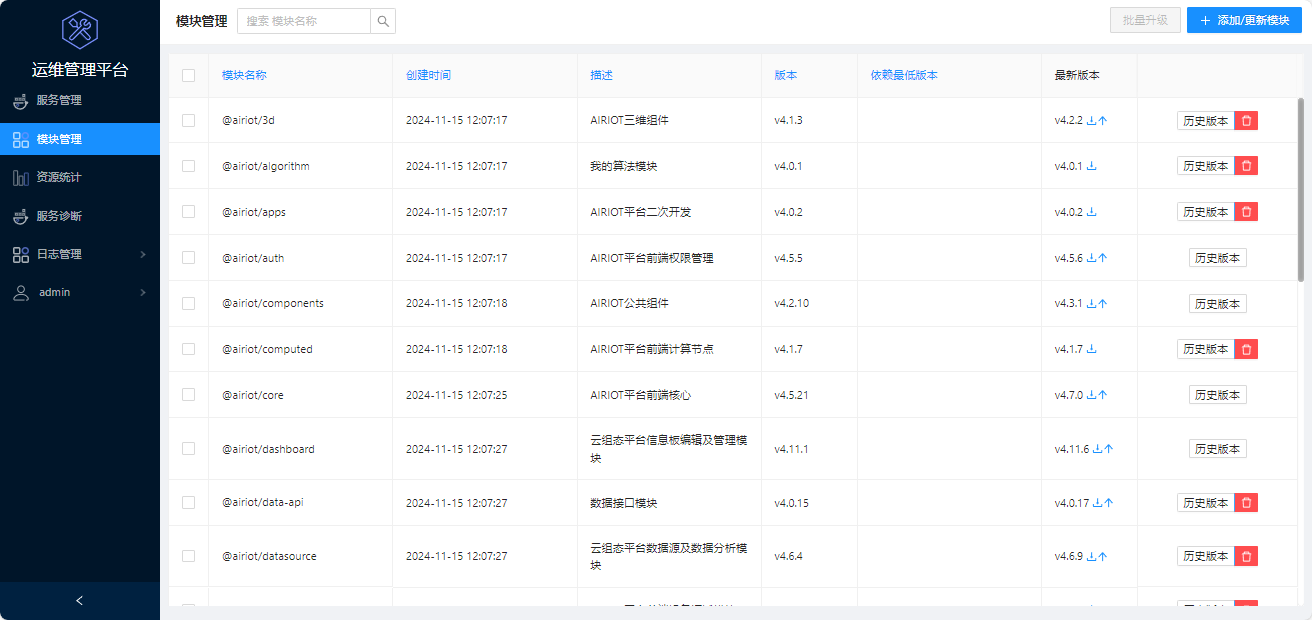The image size is (1312, 620).
Task: Open 历史版本 for @airiot/core
Action: click(1217, 395)
